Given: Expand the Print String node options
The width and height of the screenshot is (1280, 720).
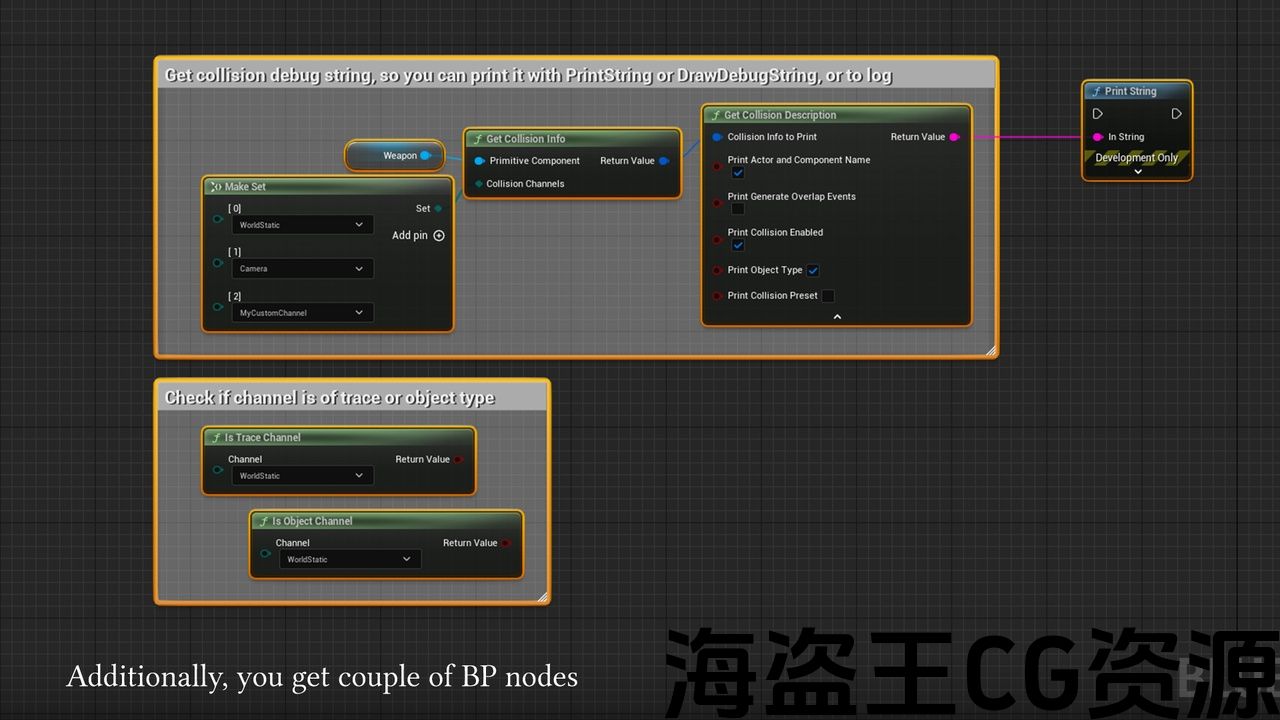Looking at the screenshot, I should [x=1137, y=172].
